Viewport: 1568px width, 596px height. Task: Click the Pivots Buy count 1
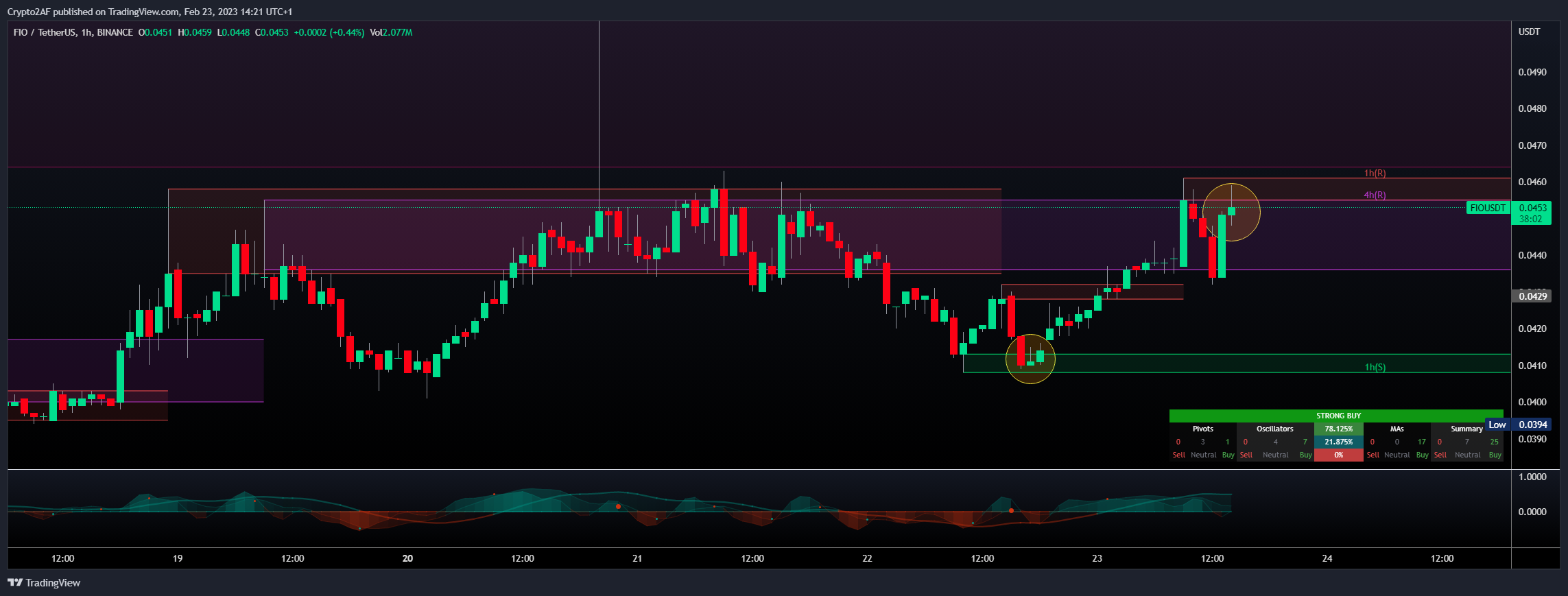(1228, 442)
